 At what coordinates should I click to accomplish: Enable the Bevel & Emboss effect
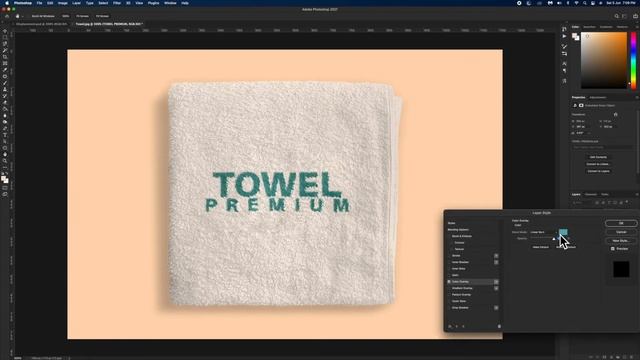(449, 236)
